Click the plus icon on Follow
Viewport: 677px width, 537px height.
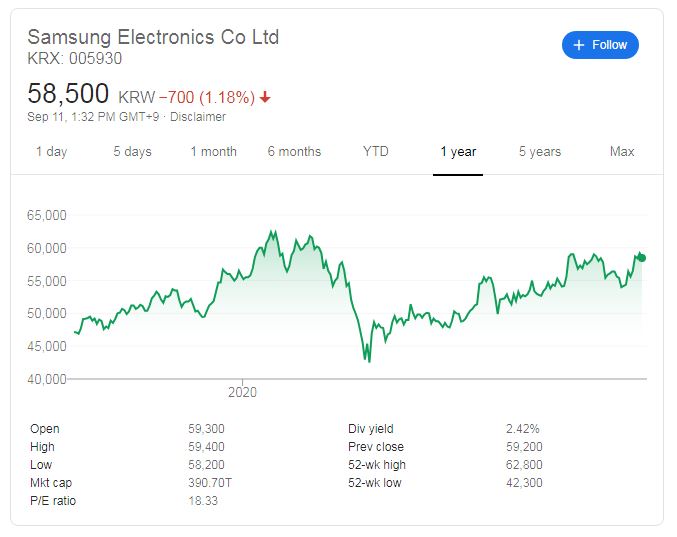point(579,45)
